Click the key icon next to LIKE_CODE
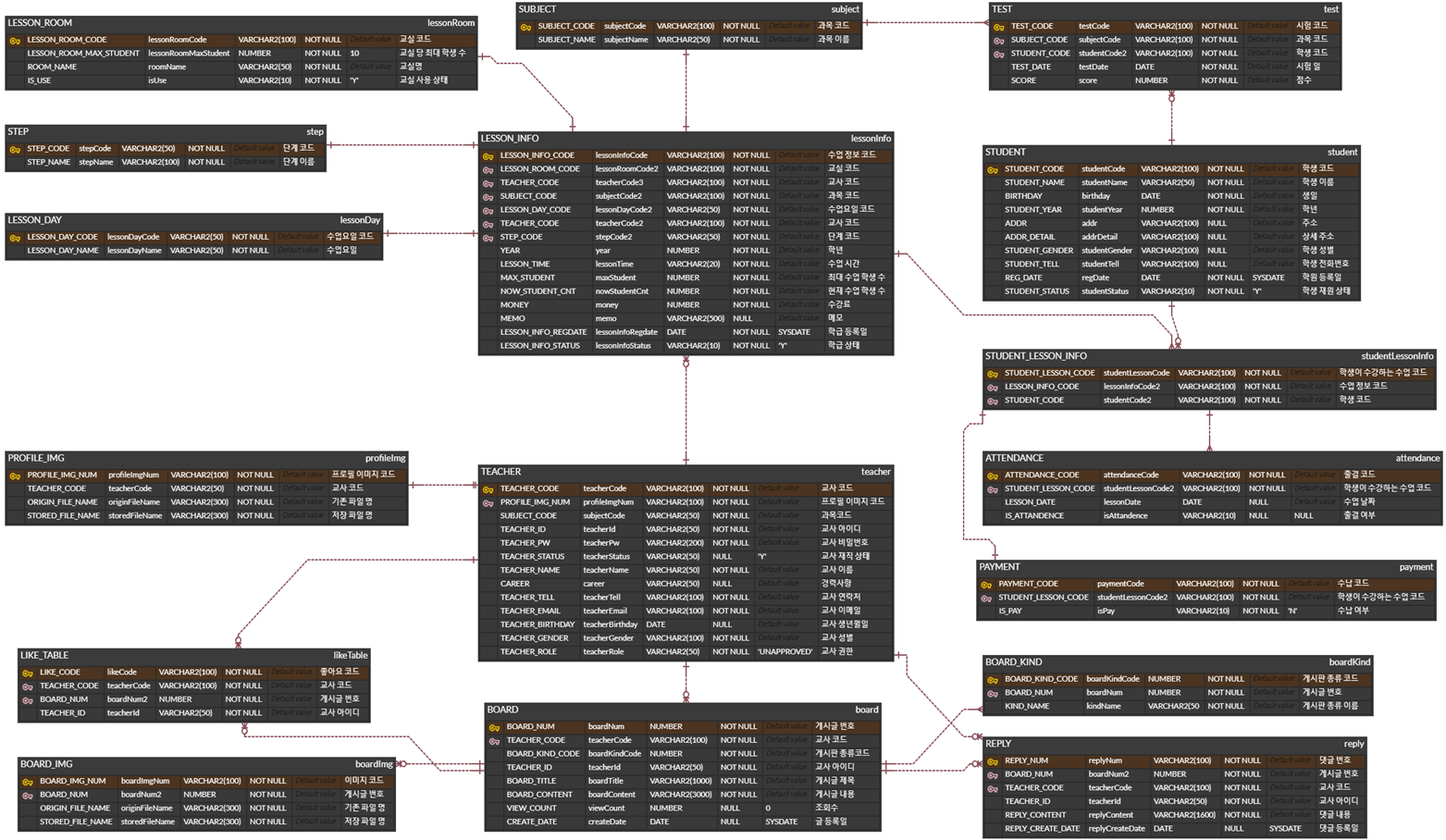This screenshot has width=1446, height=840. point(28,673)
